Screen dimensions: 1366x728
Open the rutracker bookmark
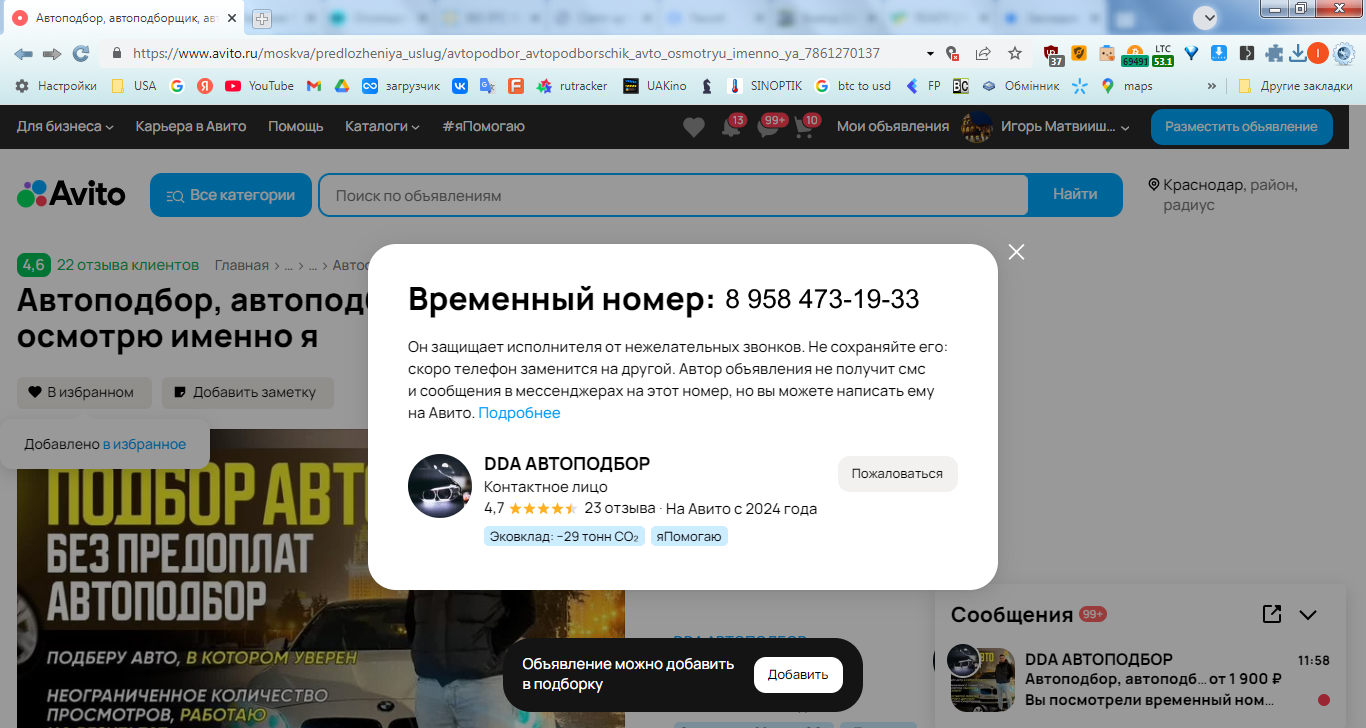572,86
